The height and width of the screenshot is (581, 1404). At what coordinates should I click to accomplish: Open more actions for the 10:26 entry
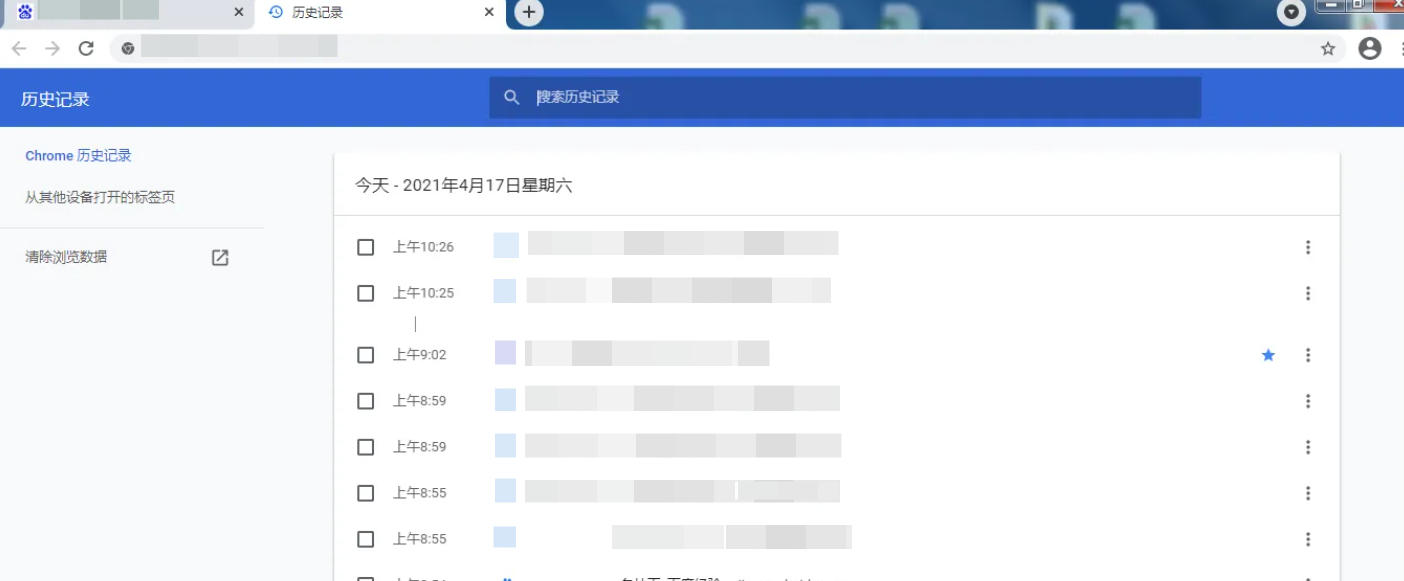pyautogui.click(x=1307, y=246)
